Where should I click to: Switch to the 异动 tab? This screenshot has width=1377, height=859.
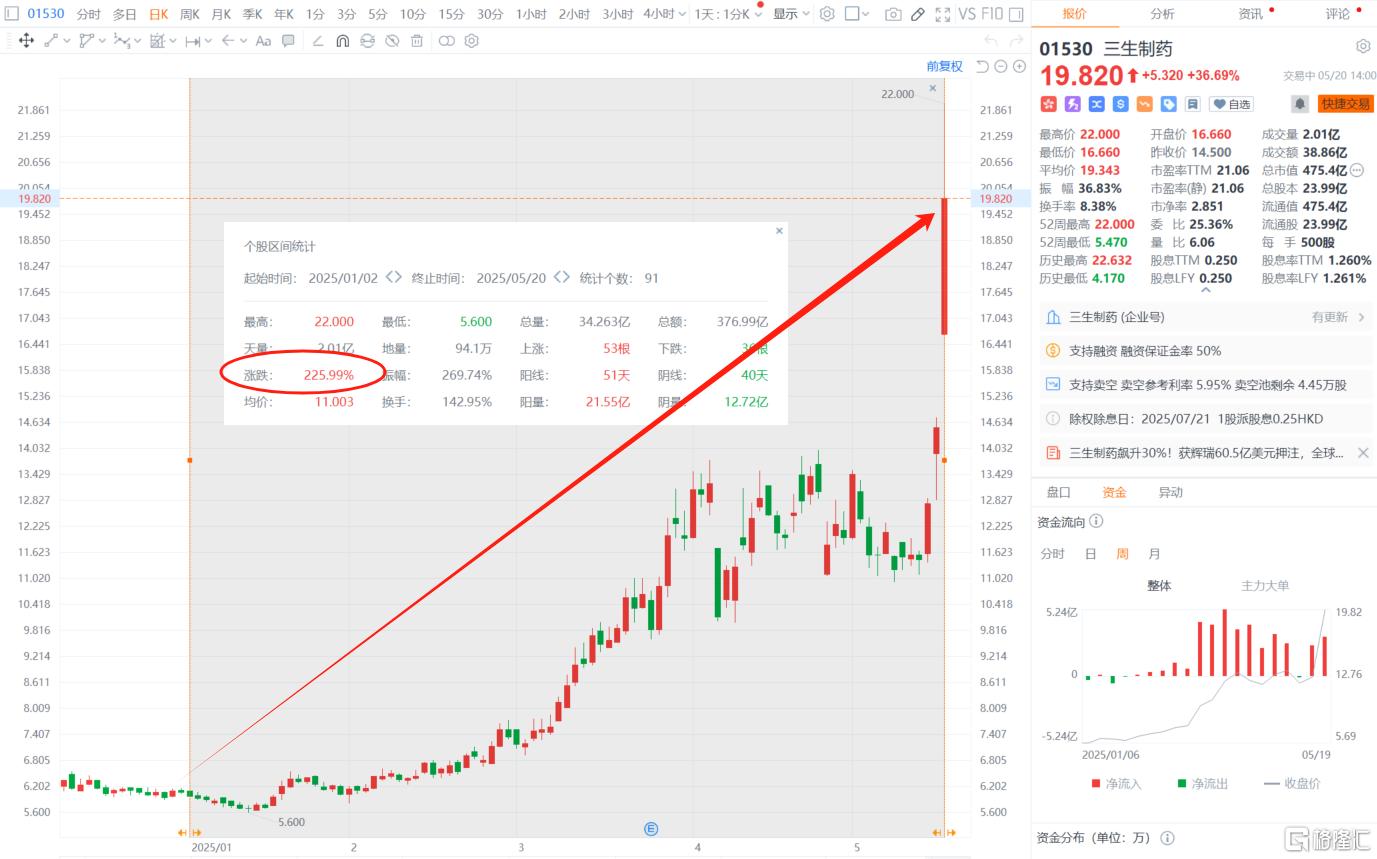[x=1170, y=492]
